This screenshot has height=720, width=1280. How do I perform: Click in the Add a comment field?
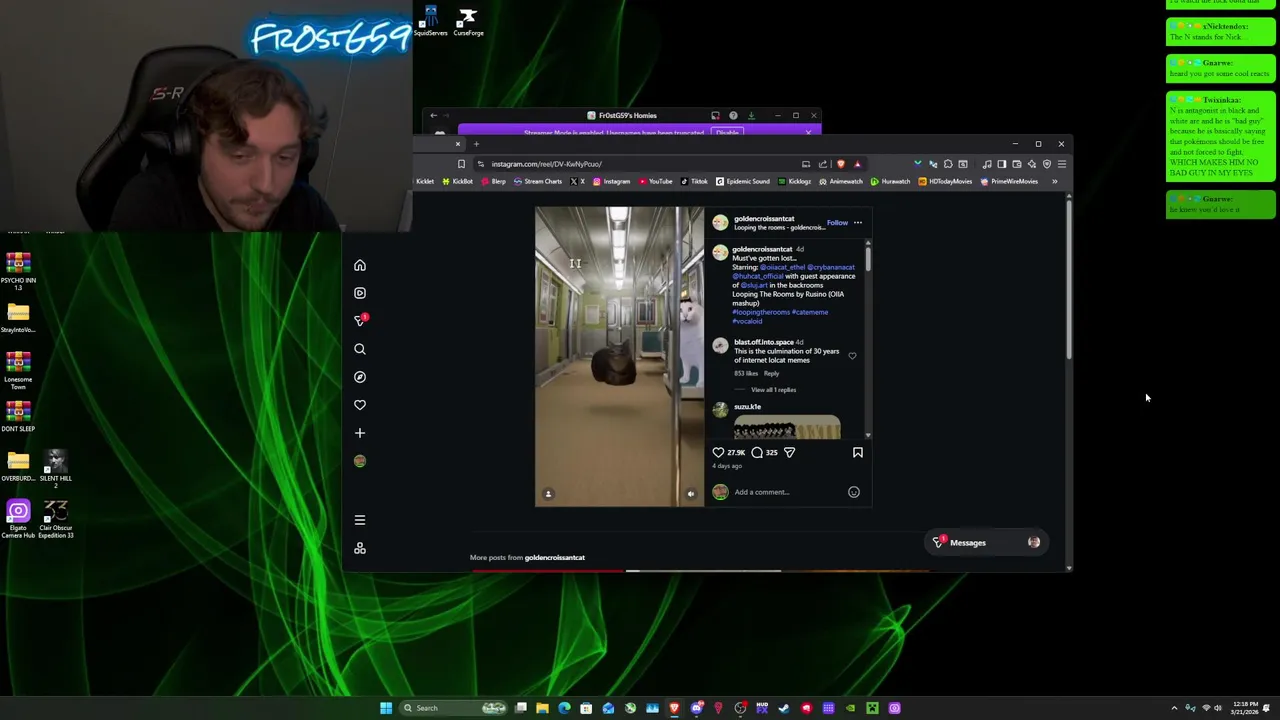788,492
